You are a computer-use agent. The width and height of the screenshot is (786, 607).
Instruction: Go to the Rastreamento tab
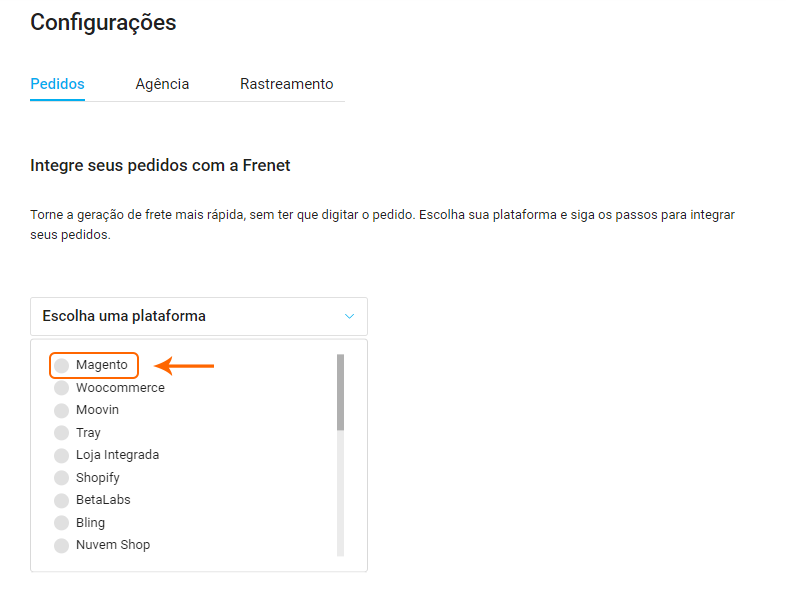(286, 84)
